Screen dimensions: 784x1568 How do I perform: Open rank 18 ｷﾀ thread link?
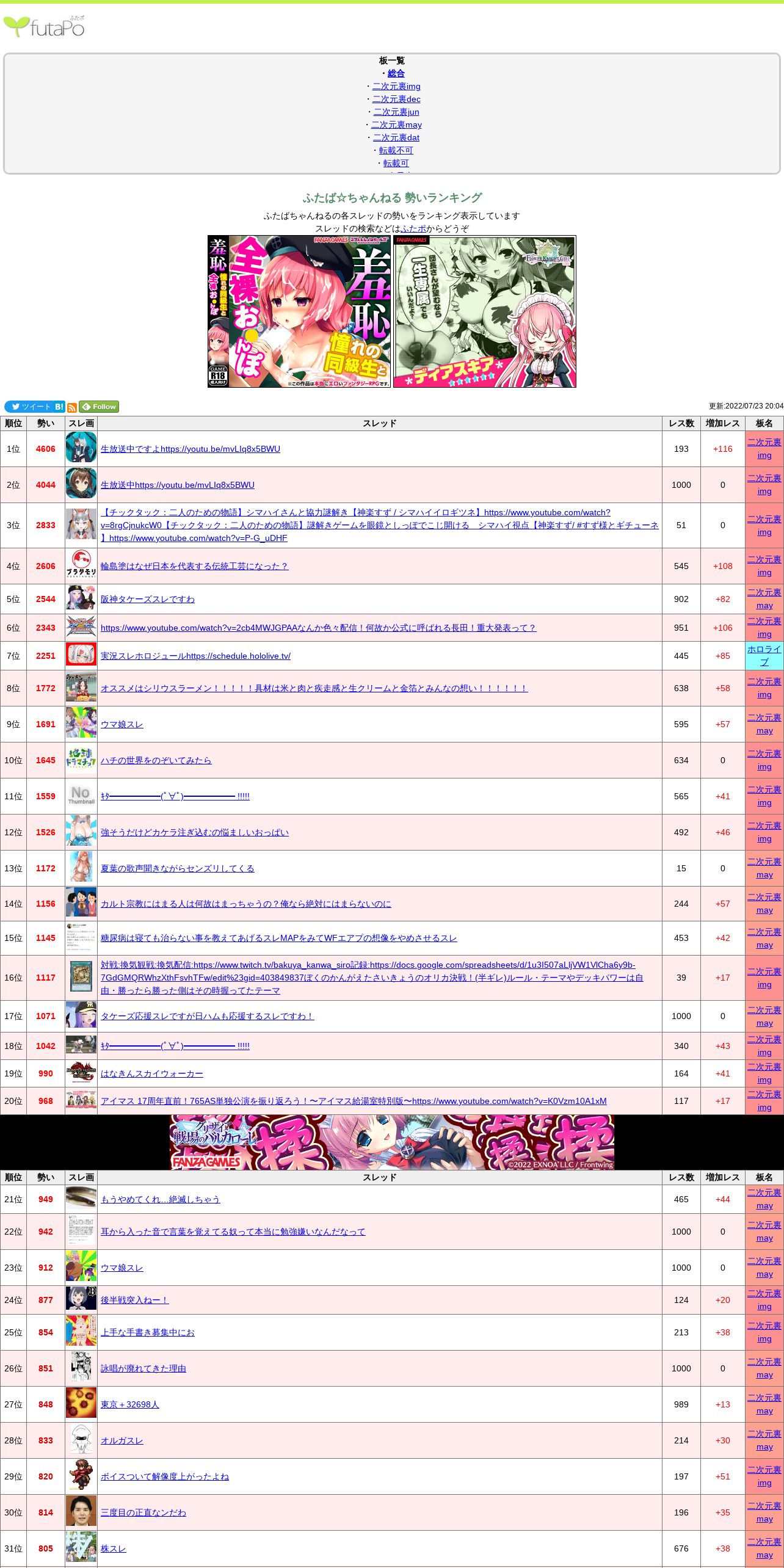[175, 1046]
